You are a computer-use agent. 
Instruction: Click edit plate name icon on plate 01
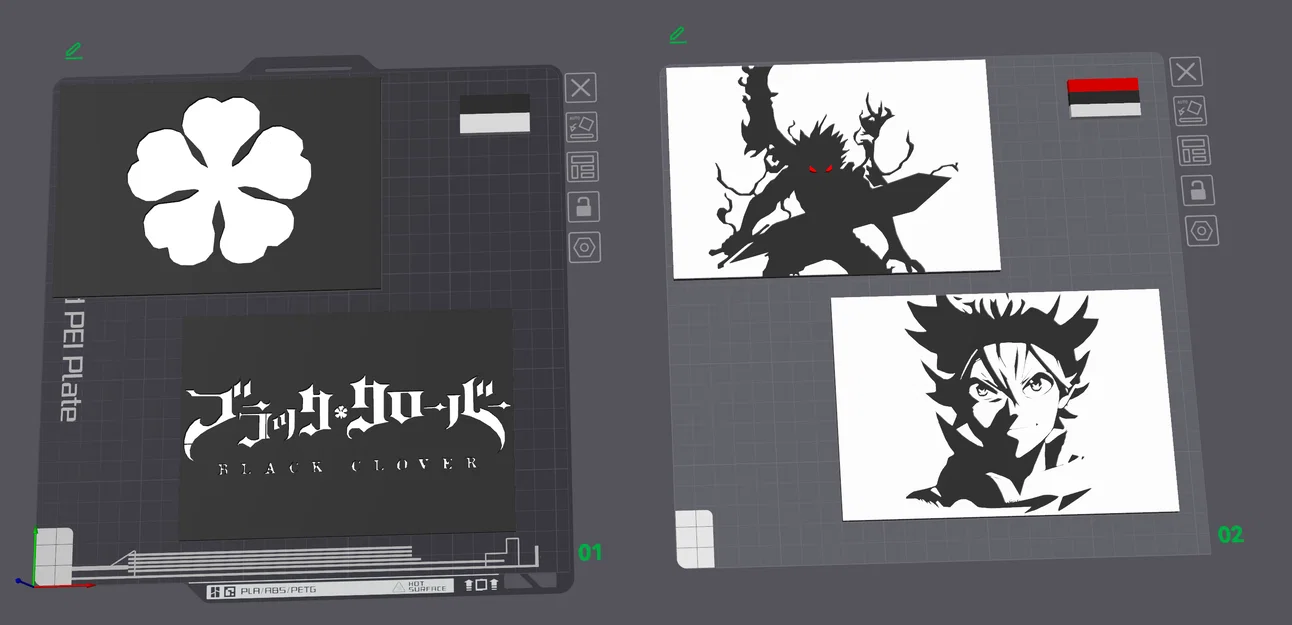74,50
